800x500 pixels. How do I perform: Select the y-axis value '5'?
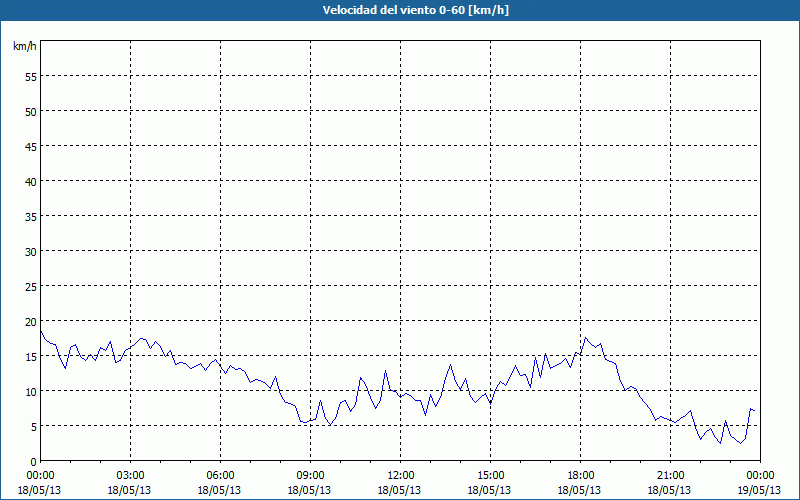click(x=34, y=427)
